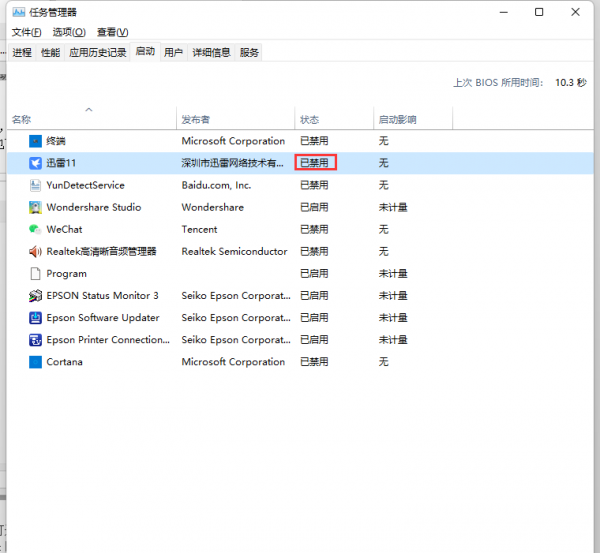Switch to the 详细信息 tab

click(211, 52)
